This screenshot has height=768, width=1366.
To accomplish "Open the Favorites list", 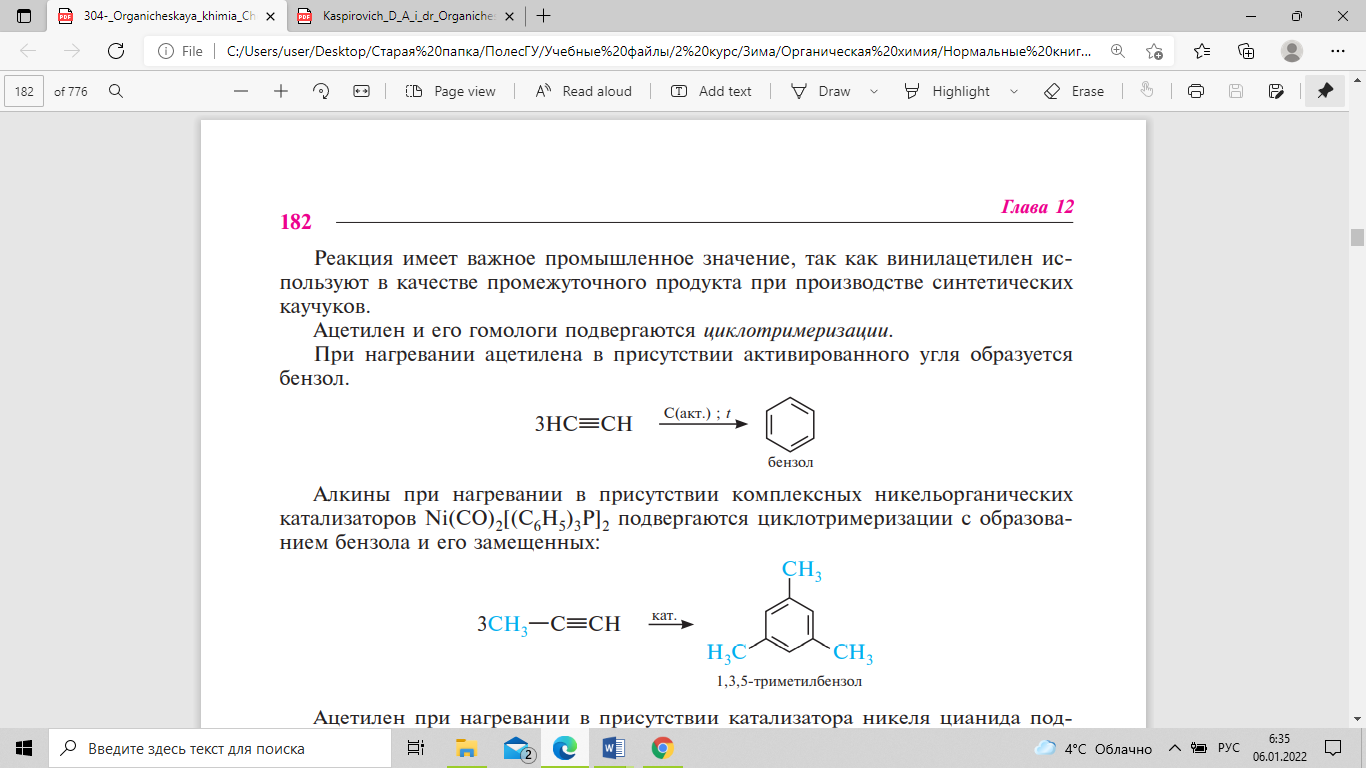I will click(1202, 51).
